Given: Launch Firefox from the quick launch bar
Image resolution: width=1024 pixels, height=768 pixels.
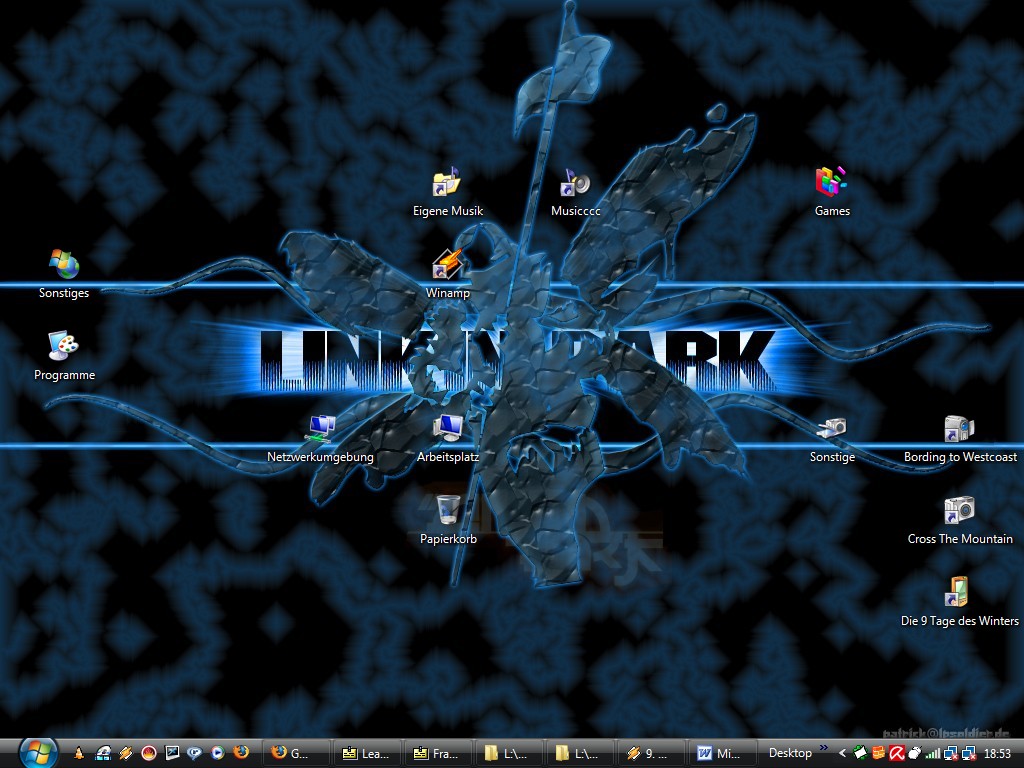Looking at the screenshot, I should [x=241, y=752].
